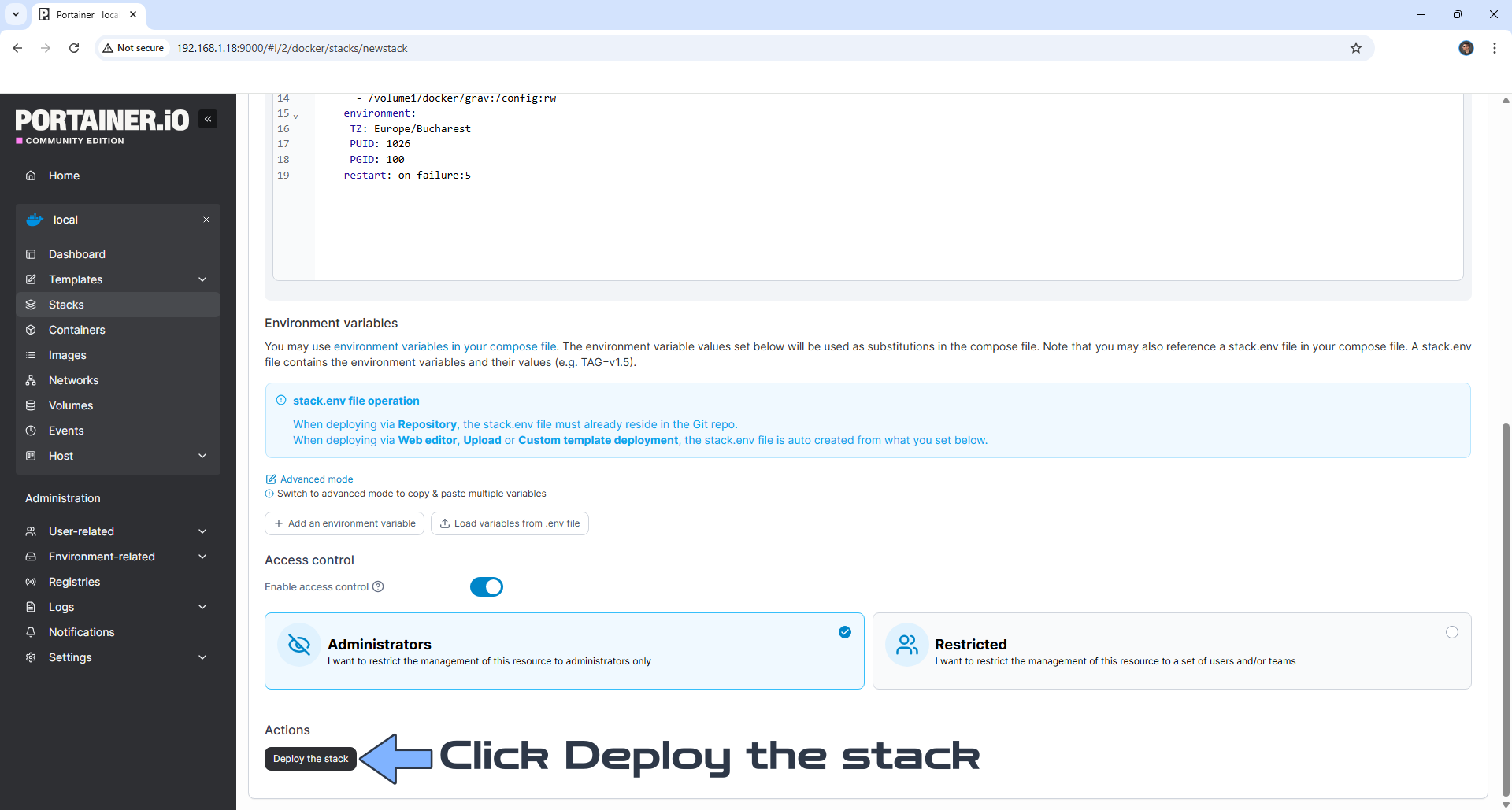Click the help icon next to Enable access control
Screen dimensions: 1512x810
378,586
